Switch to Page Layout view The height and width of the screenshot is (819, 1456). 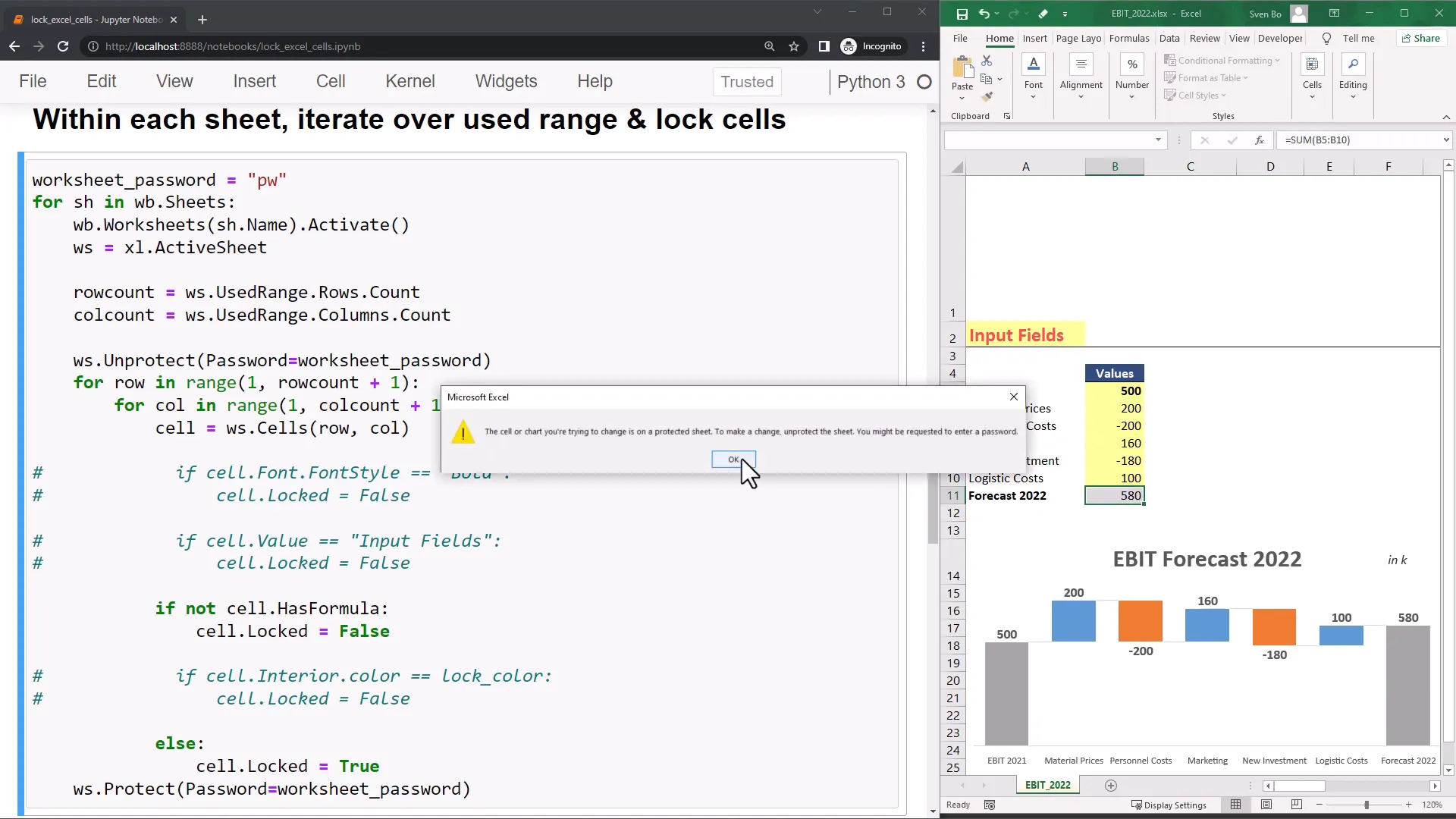point(1266,805)
